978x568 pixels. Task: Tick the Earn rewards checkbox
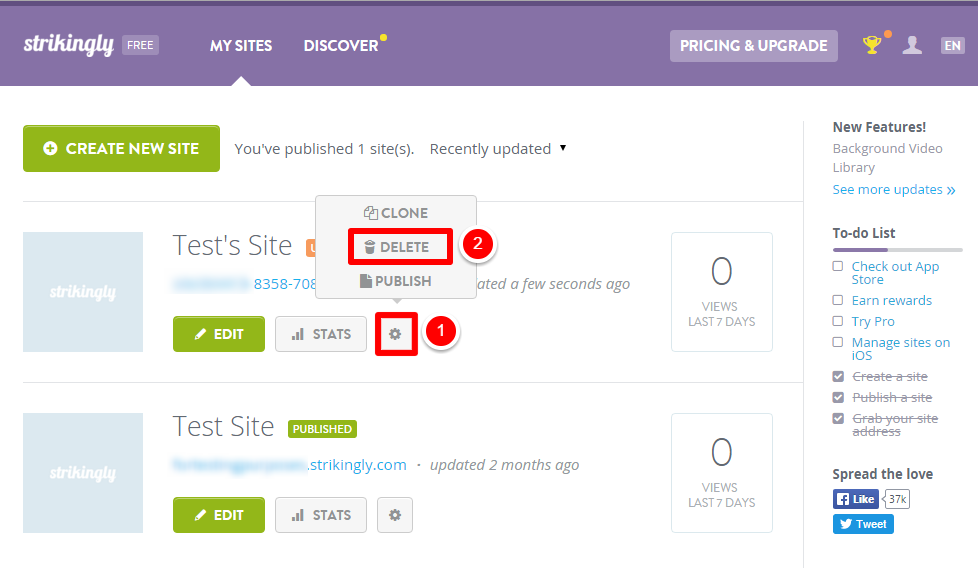[x=838, y=301]
